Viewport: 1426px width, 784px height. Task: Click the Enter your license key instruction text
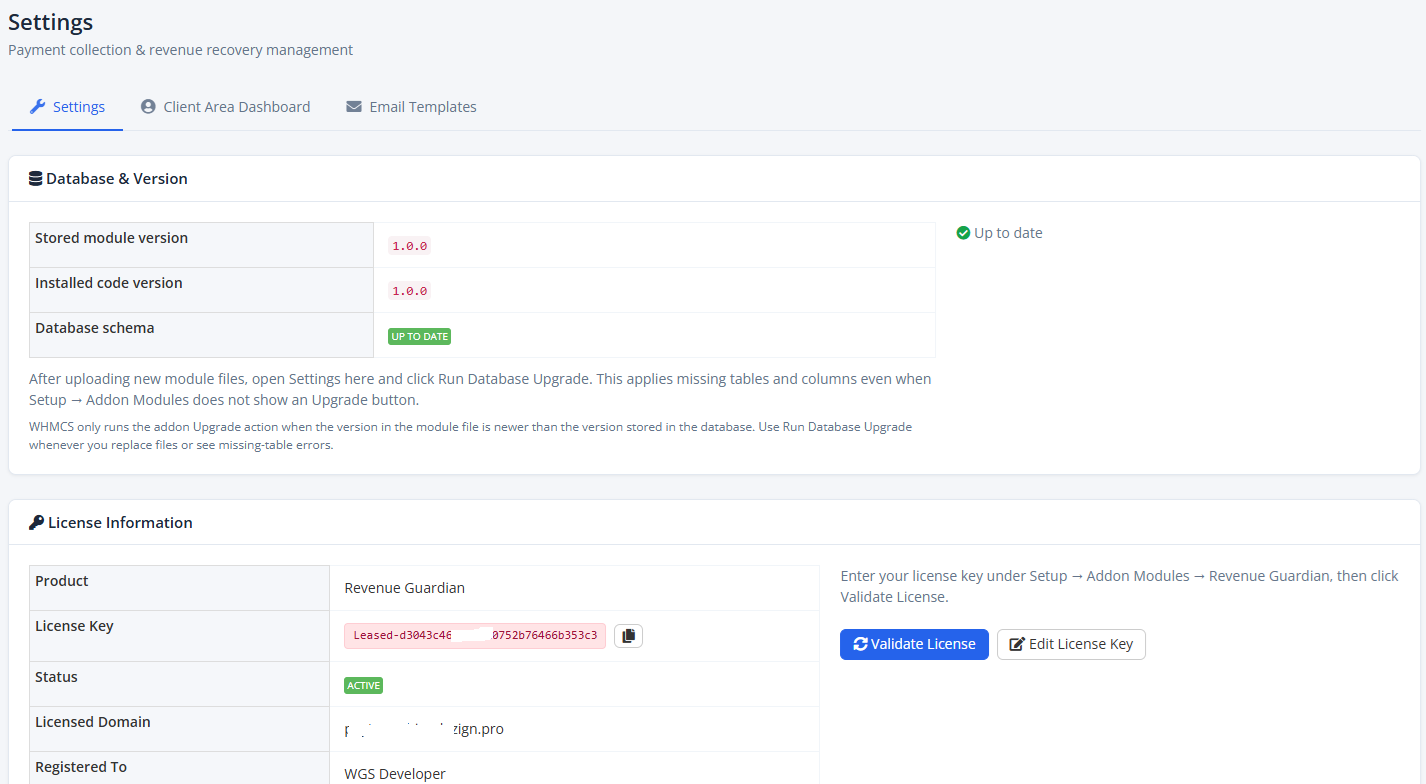coord(1120,586)
